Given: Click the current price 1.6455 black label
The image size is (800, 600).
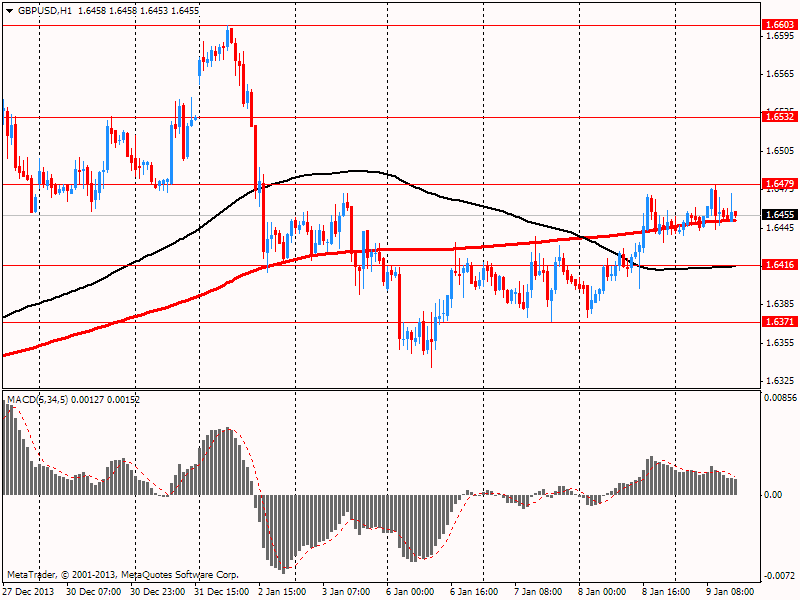Looking at the screenshot, I should click(780, 215).
